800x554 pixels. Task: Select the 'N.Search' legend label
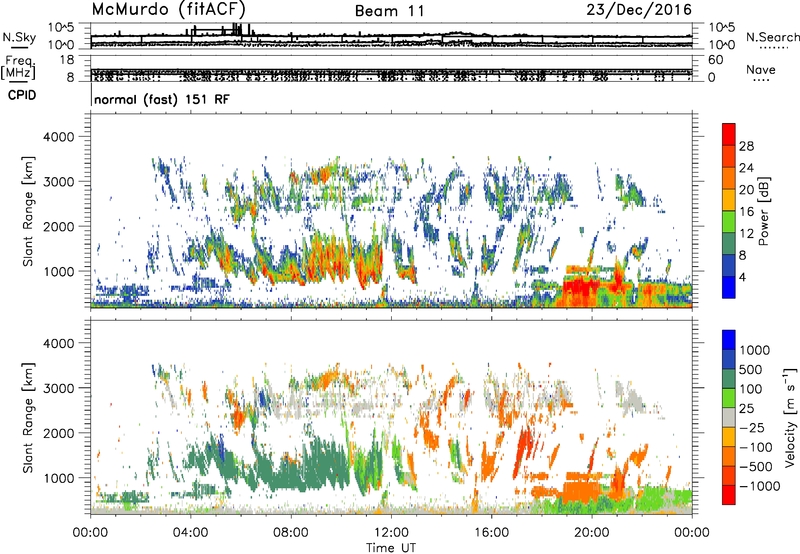point(772,37)
